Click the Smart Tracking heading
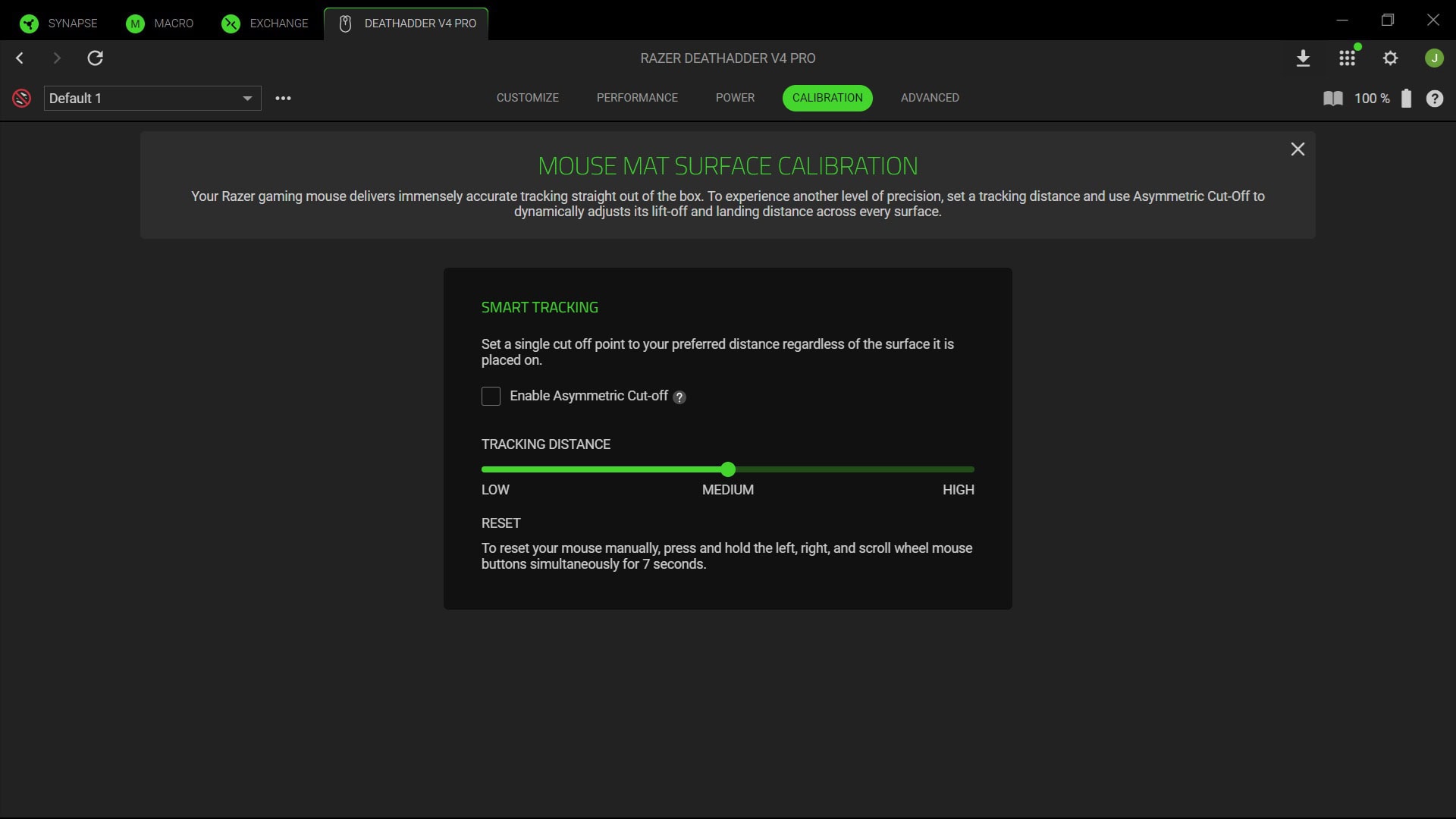The height and width of the screenshot is (819, 1456). pos(540,307)
